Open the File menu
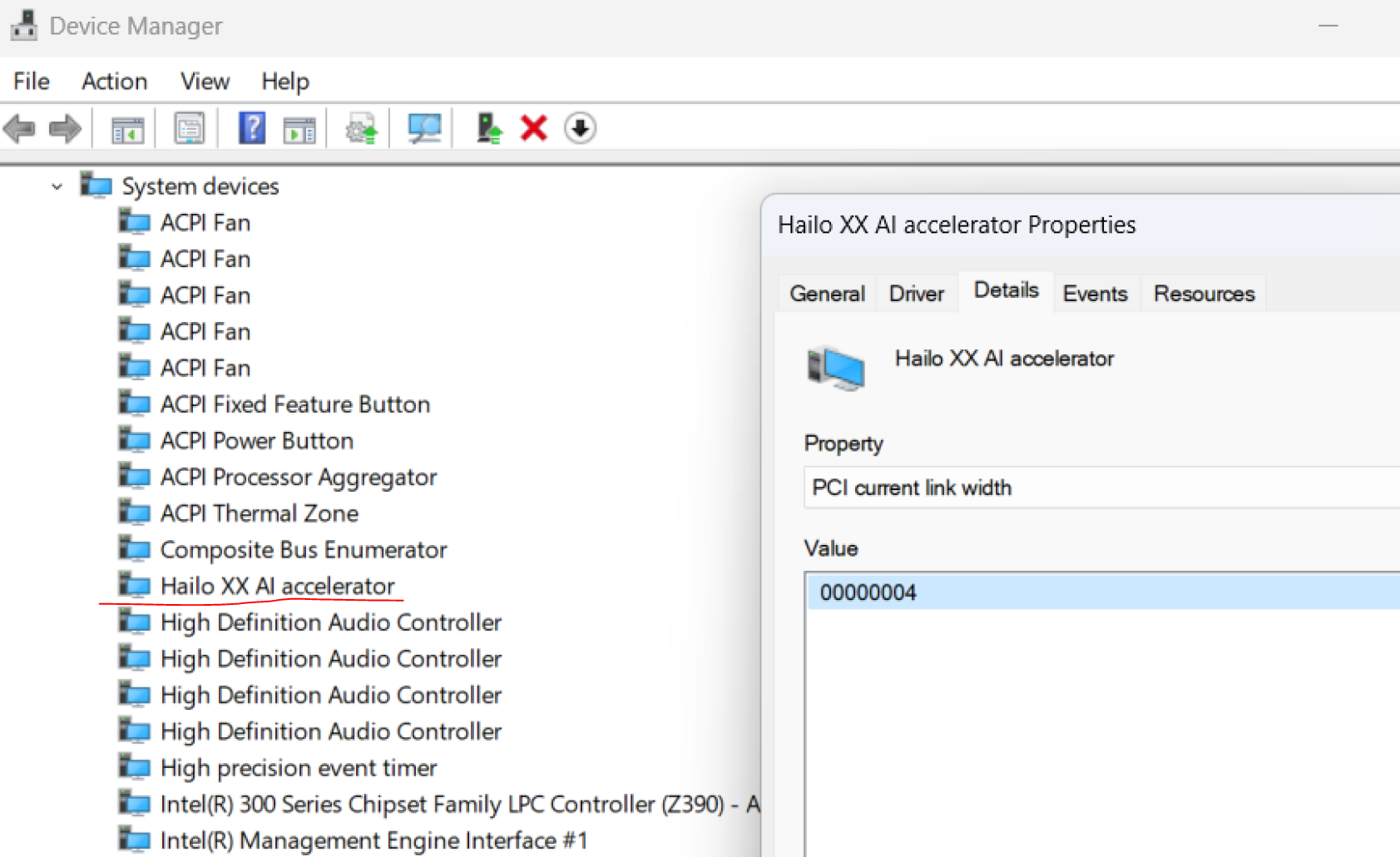Screen dimensions: 1400x857 pos(32,81)
